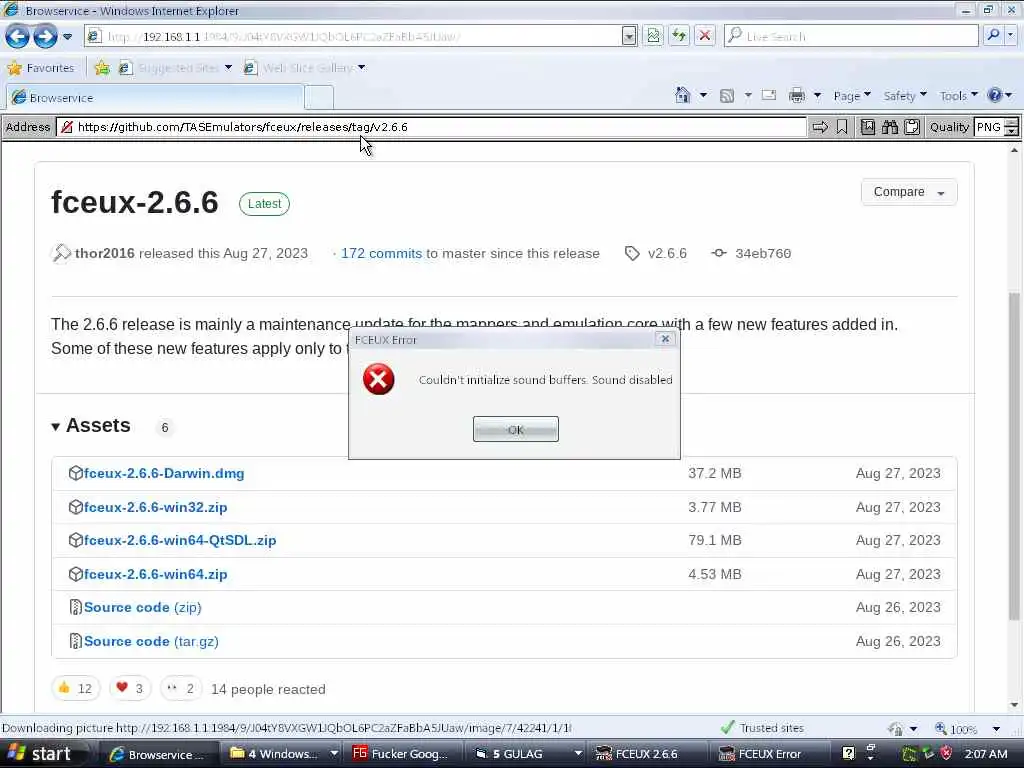Open the Compare dropdown button
Image resolution: width=1024 pixels, height=768 pixels.
pyautogui.click(x=909, y=192)
